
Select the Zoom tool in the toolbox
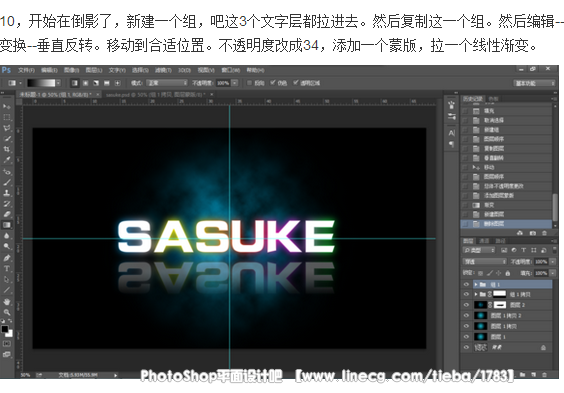click(6, 312)
